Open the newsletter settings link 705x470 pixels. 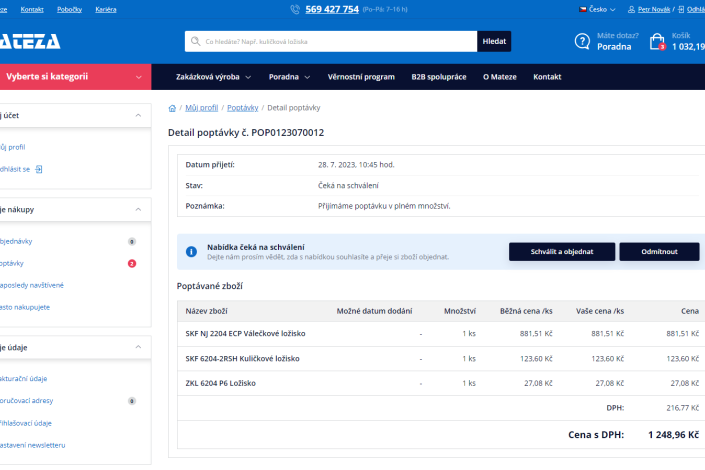(32, 445)
